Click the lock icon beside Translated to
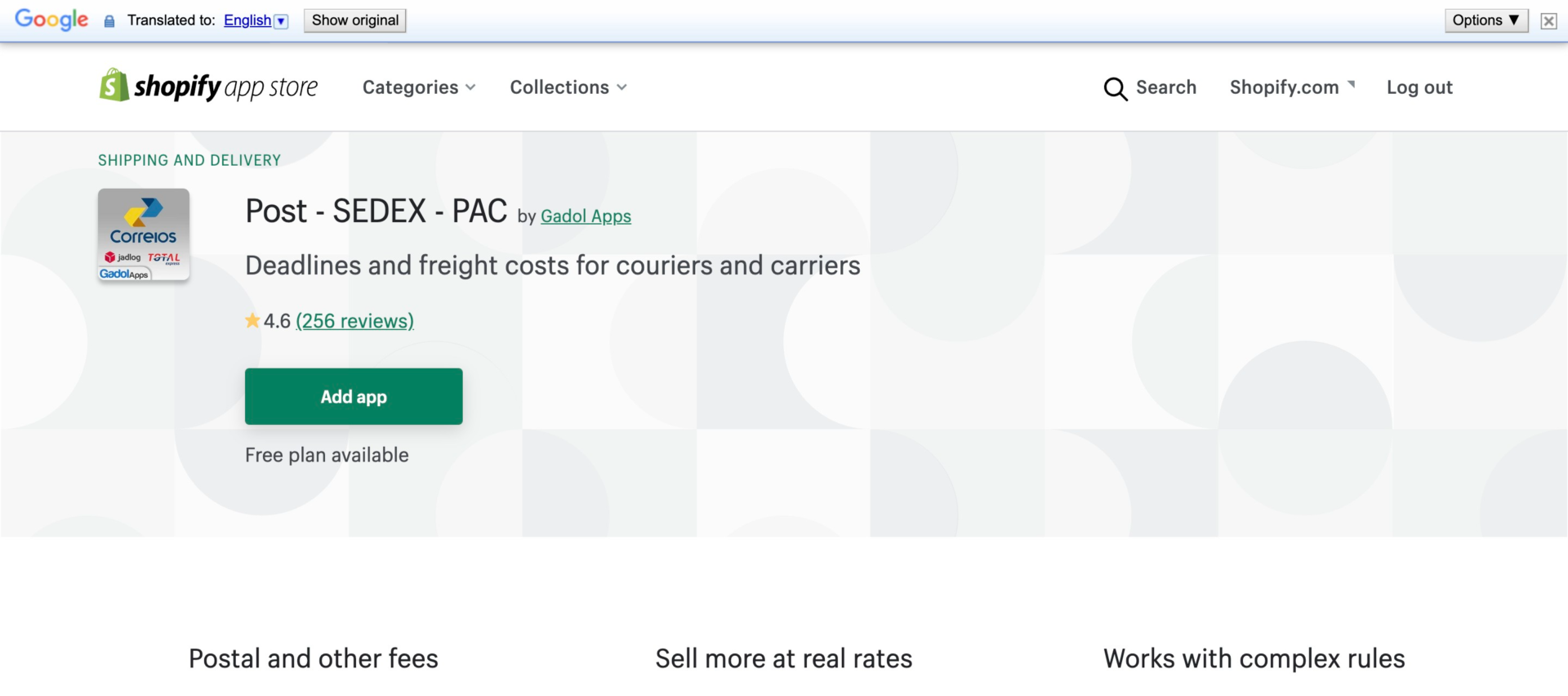 pos(109,21)
